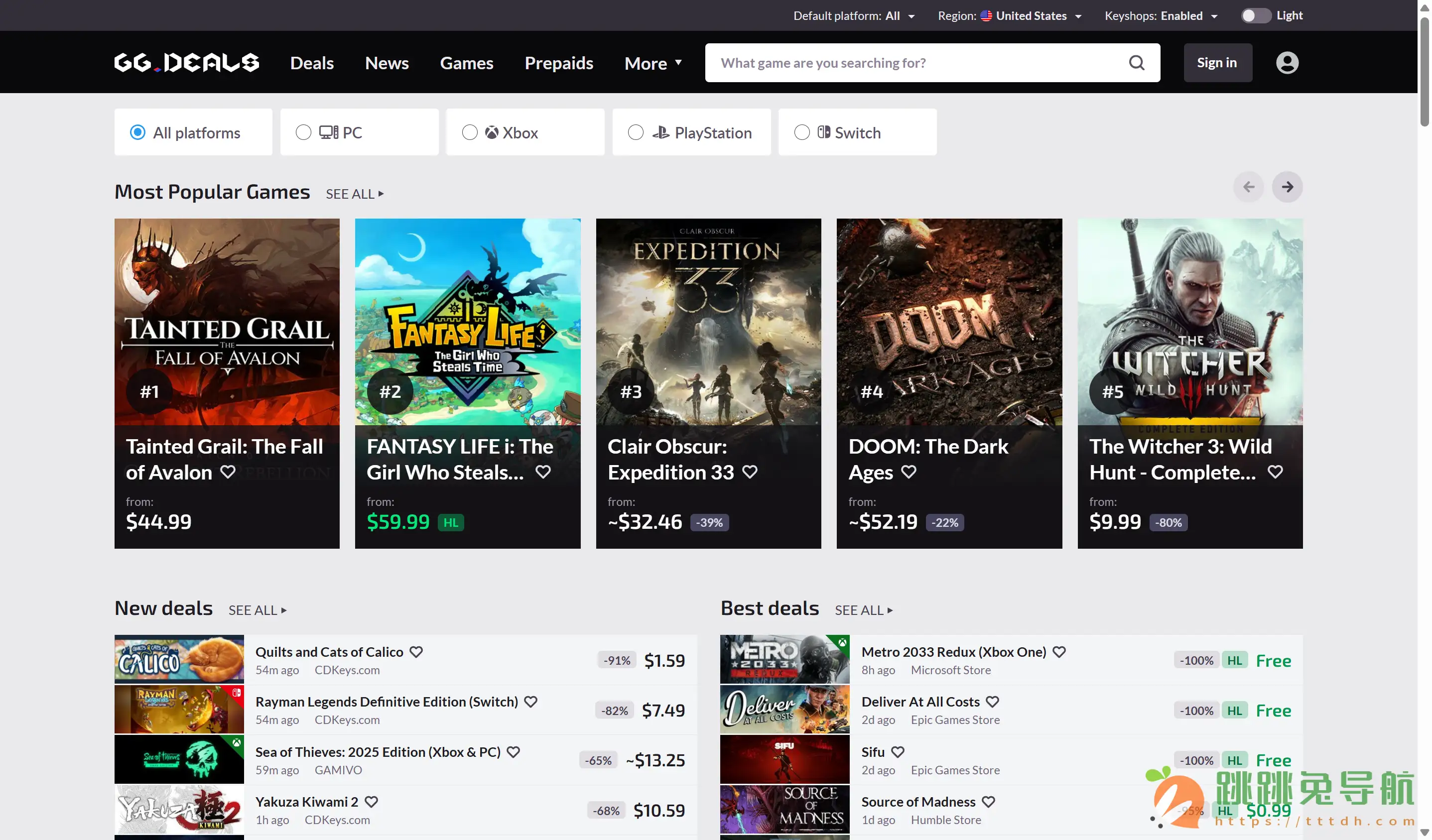Open the Deals menu item
The image size is (1432, 840).
click(x=312, y=63)
